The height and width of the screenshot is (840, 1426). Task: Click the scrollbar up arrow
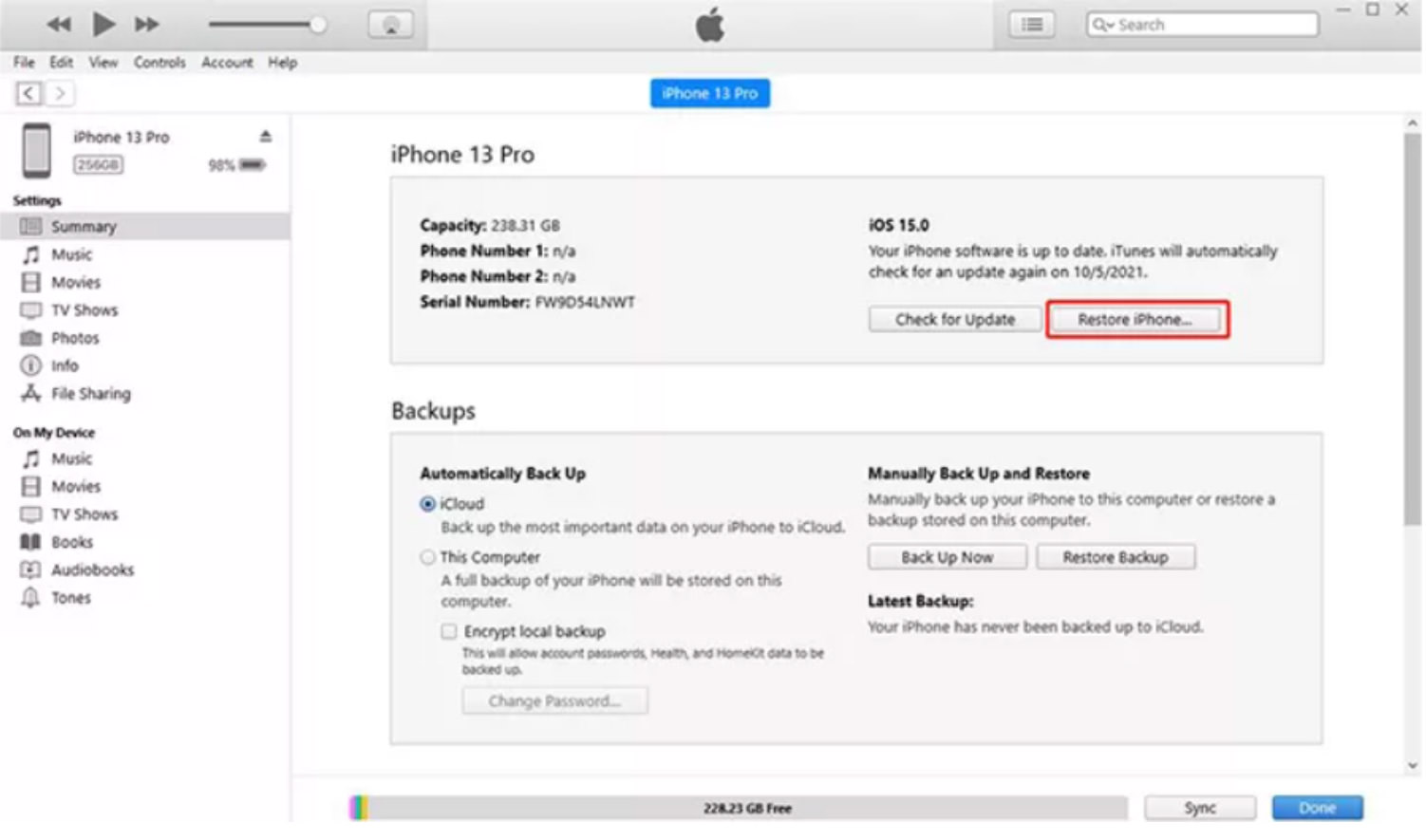[x=1413, y=122]
